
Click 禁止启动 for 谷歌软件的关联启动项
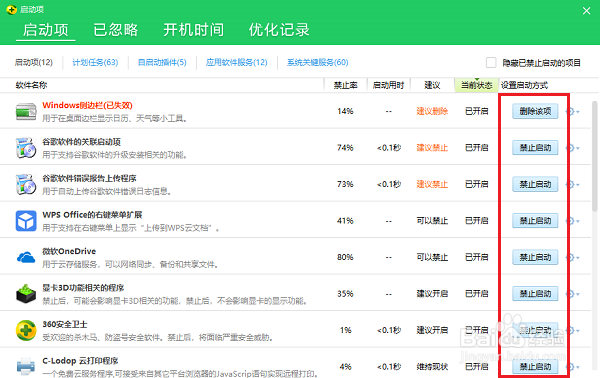coord(535,148)
